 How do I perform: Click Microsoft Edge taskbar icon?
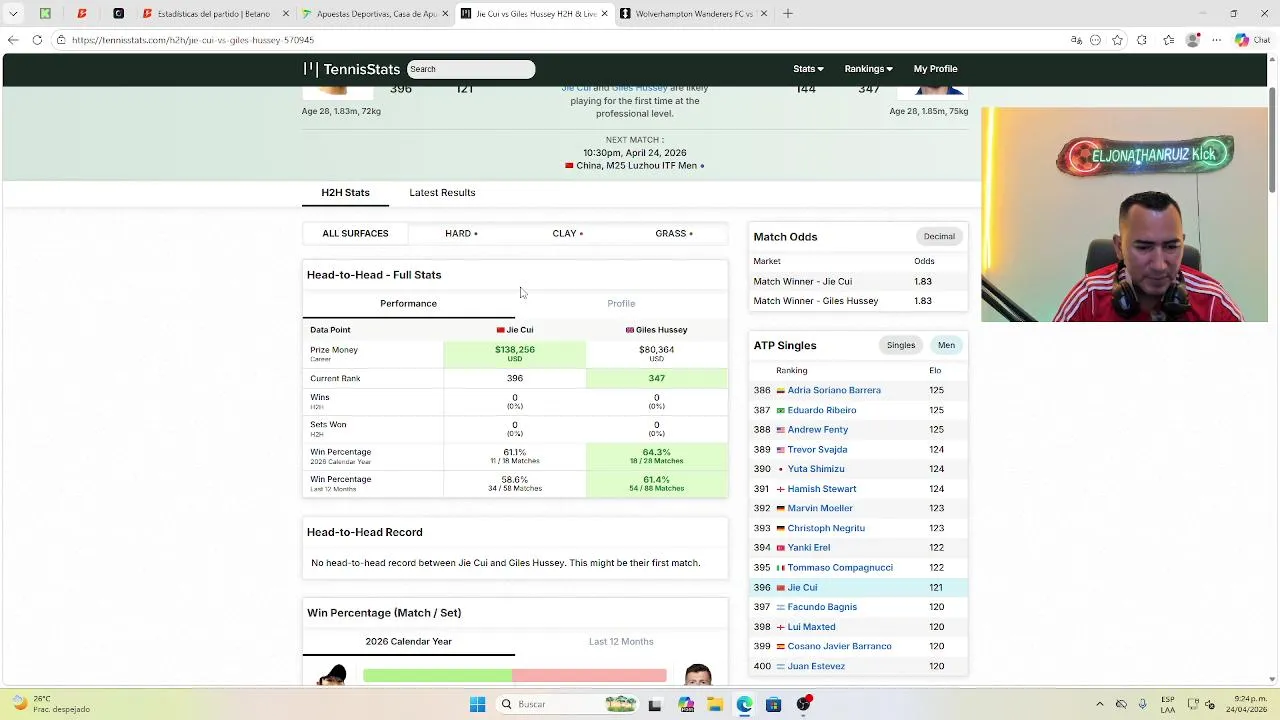pyautogui.click(x=744, y=705)
